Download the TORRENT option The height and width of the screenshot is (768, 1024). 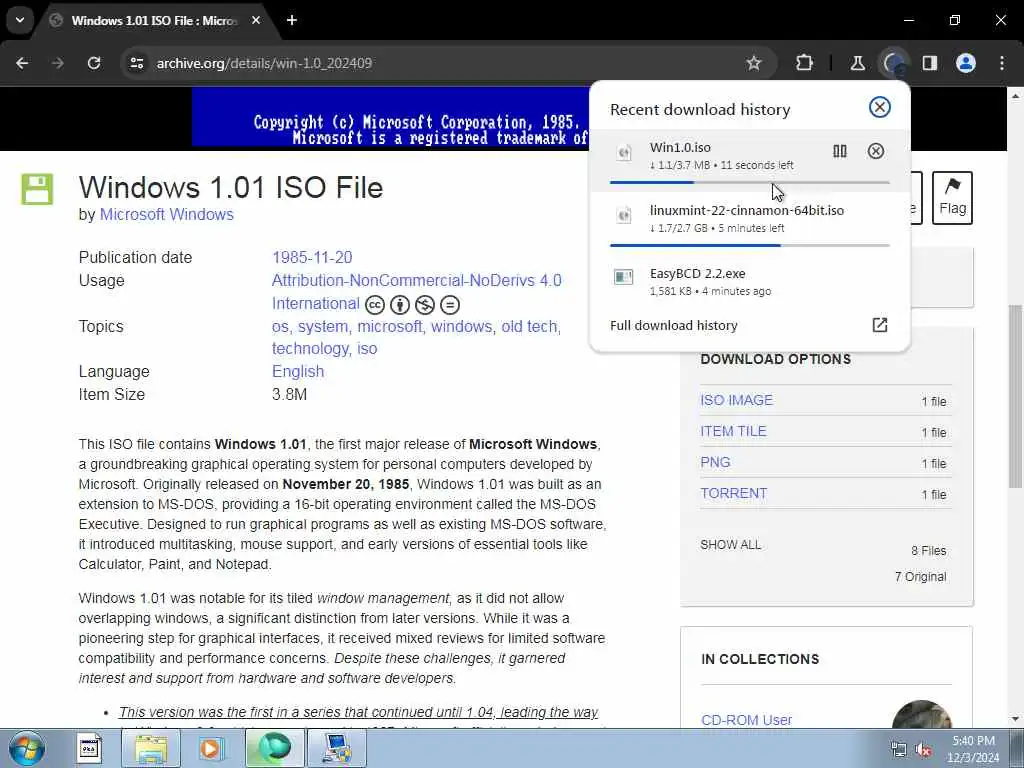click(x=733, y=493)
